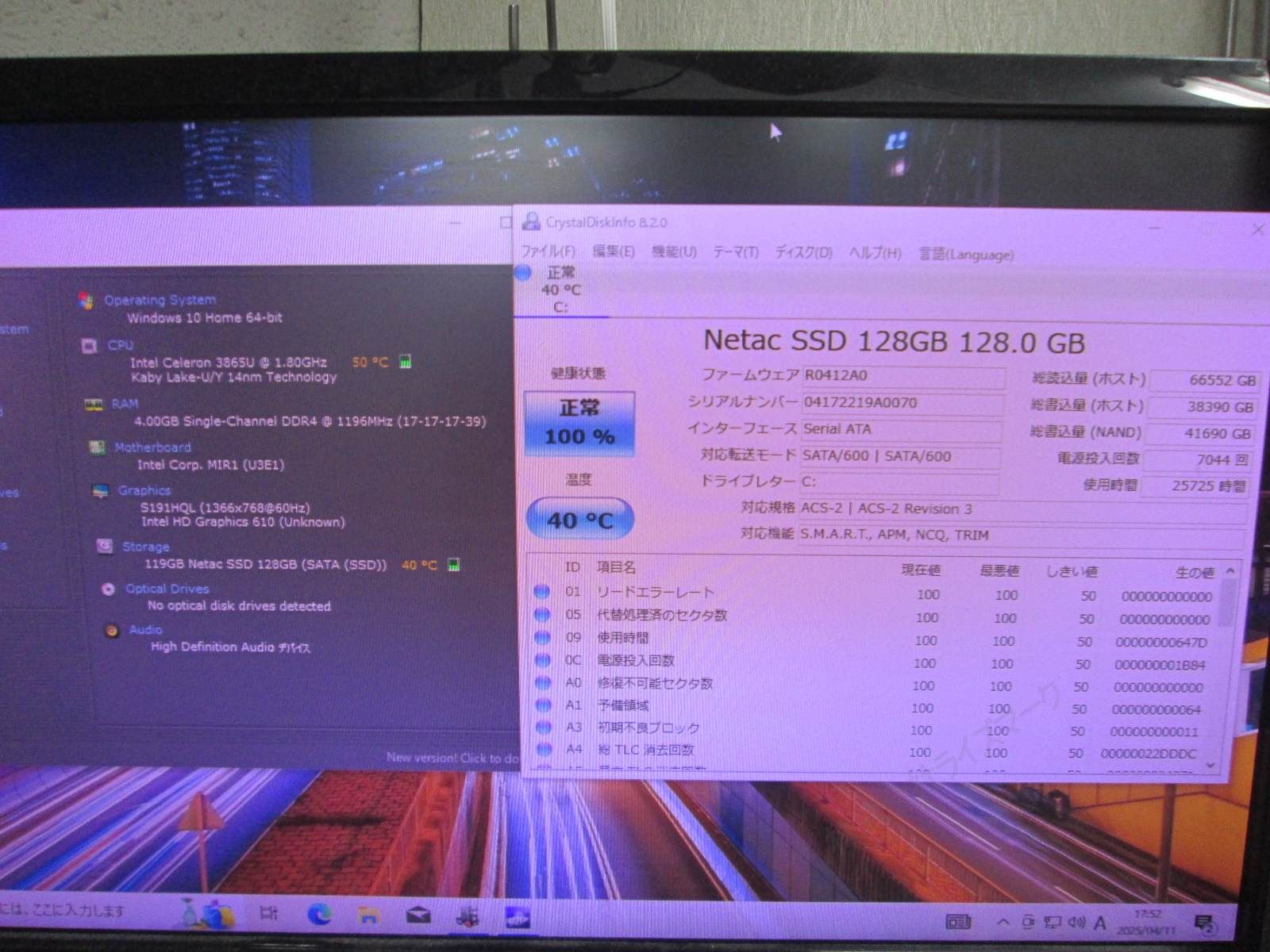Click the 項目名 column header
The image size is (1270, 952).
(617, 567)
